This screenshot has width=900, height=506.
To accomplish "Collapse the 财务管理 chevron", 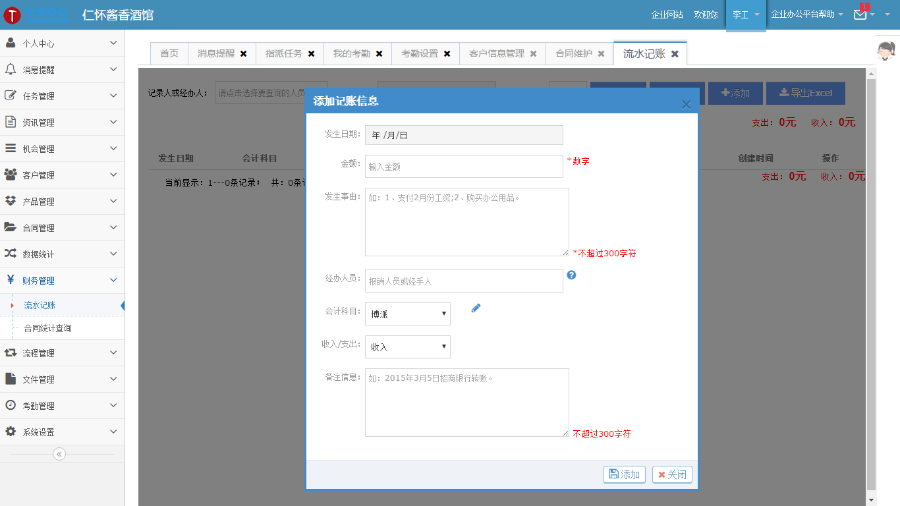I will (113, 280).
